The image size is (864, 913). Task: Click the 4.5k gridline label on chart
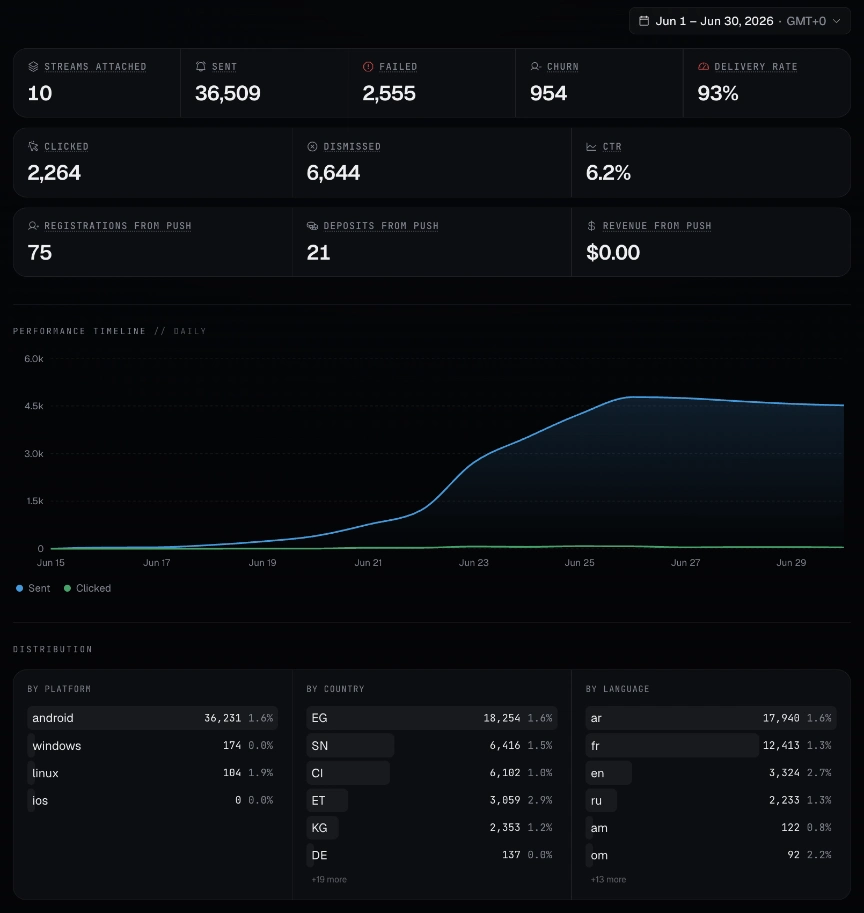pos(34,406)
